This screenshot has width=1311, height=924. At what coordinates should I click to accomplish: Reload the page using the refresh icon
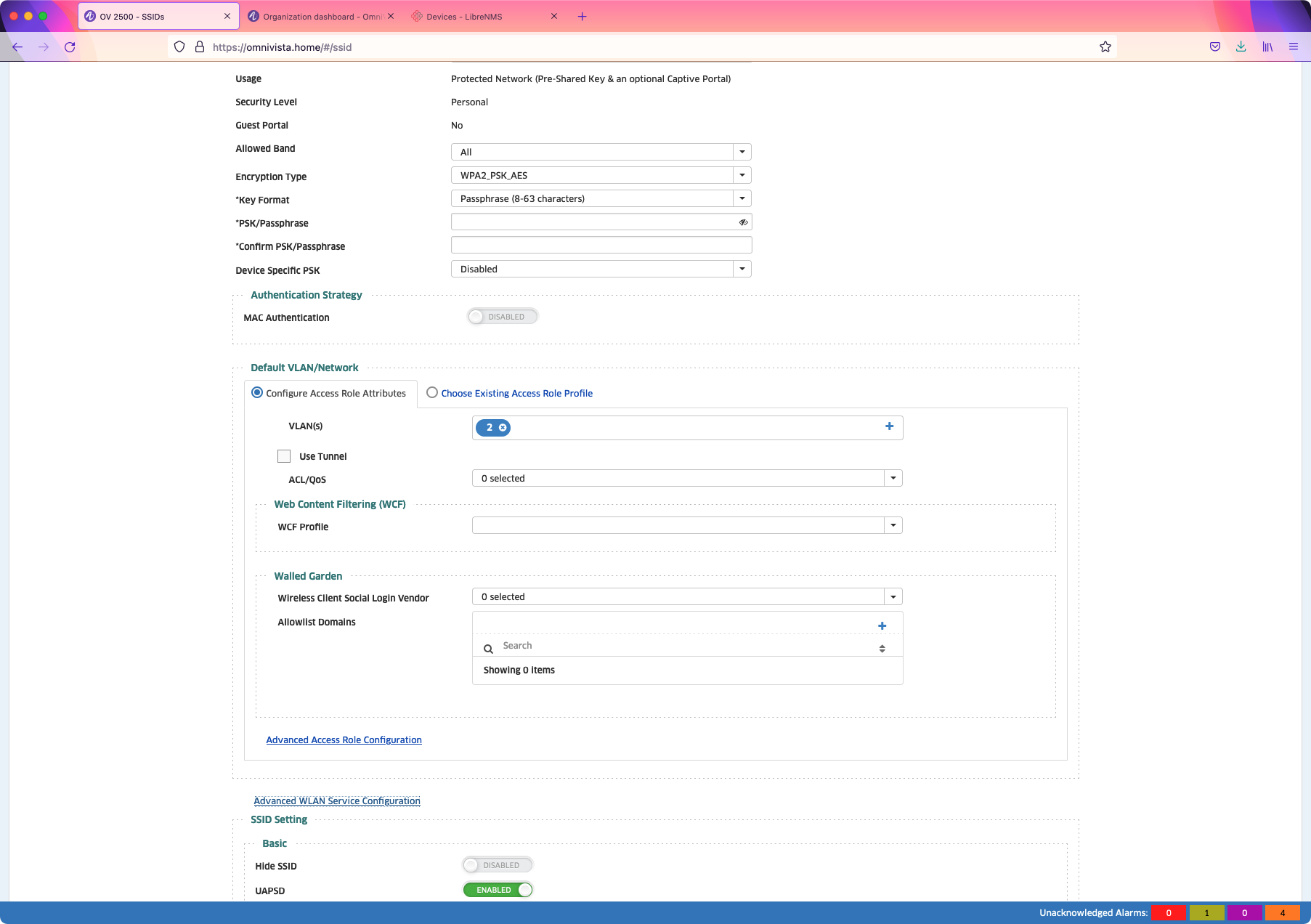[x=70, y=47]
